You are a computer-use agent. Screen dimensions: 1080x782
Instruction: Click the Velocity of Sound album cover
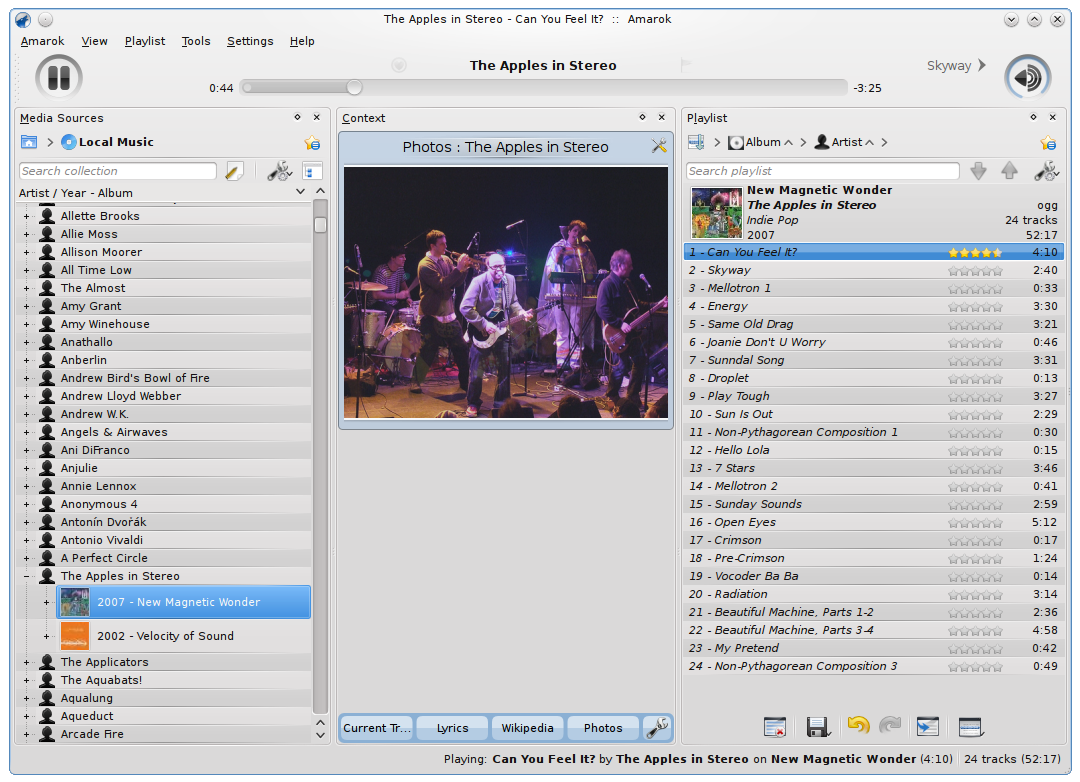click(x=74, y=636)
